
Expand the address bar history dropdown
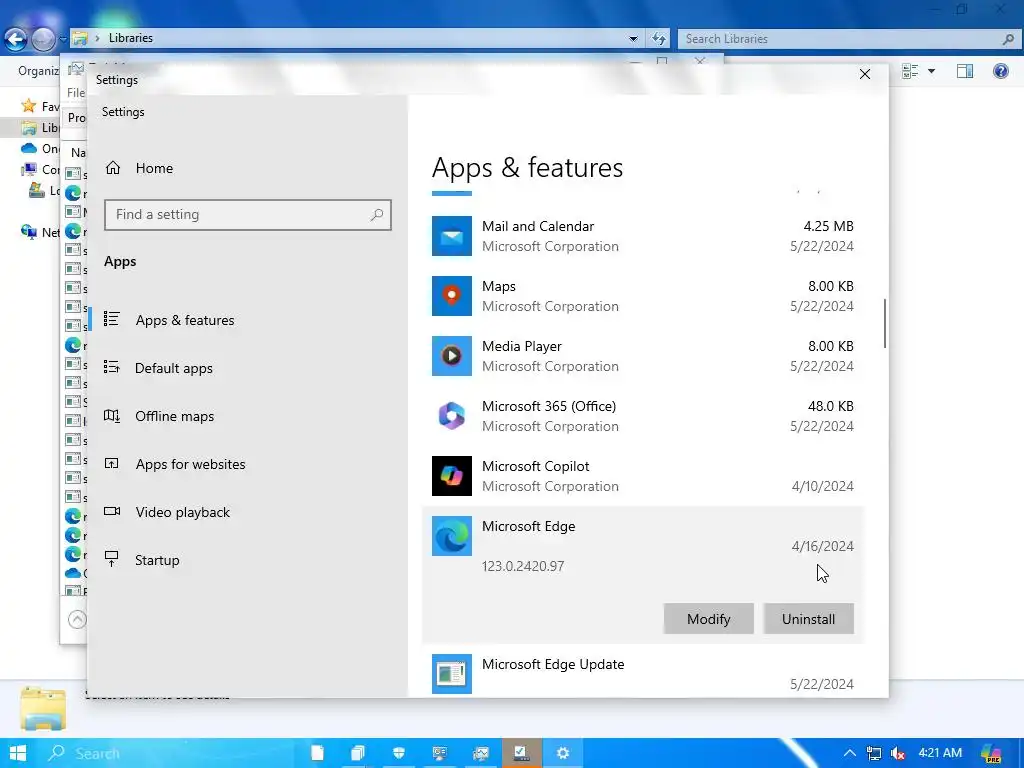coord(633,39)
